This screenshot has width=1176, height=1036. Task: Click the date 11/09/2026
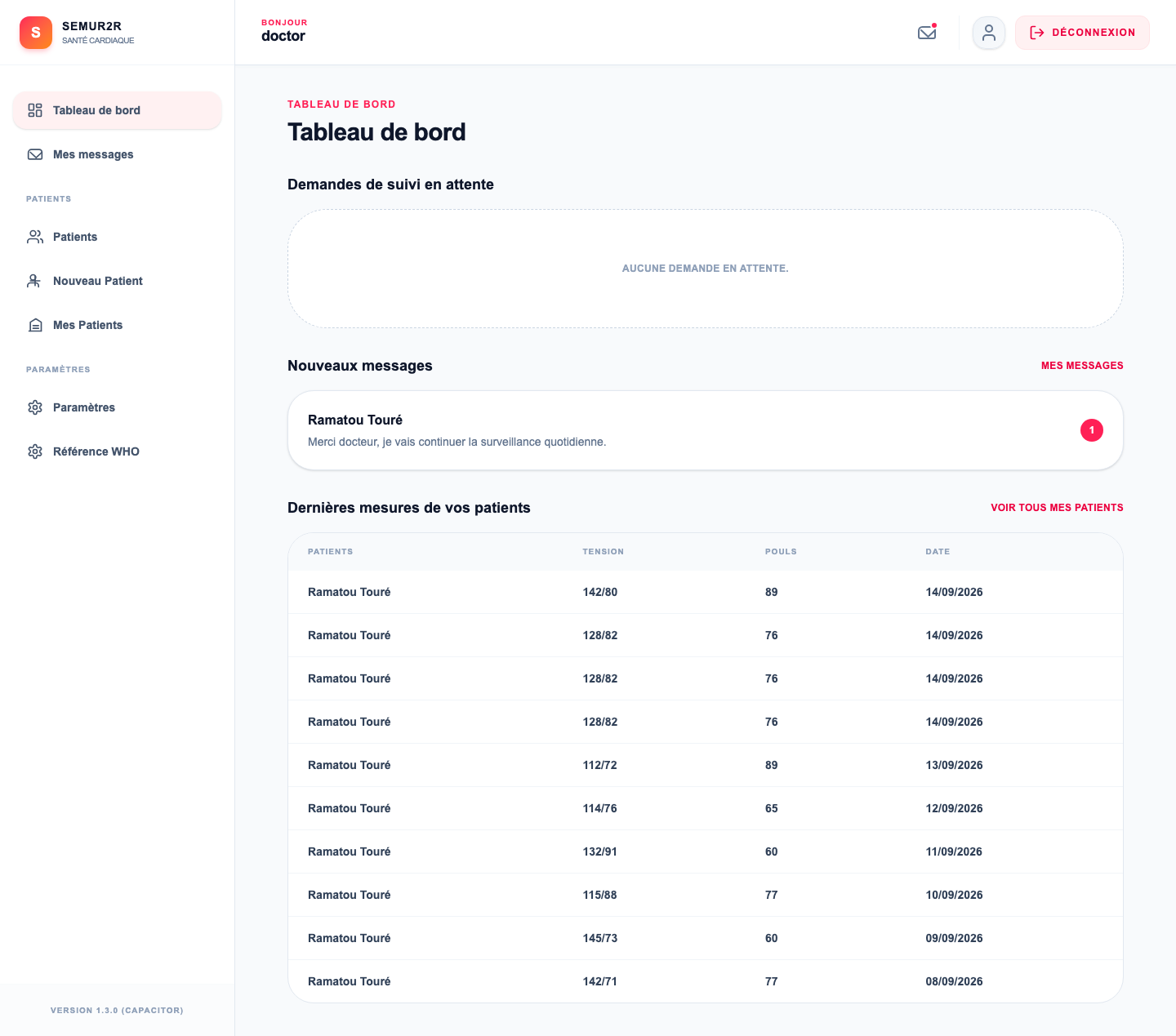[x=954, y=851]
